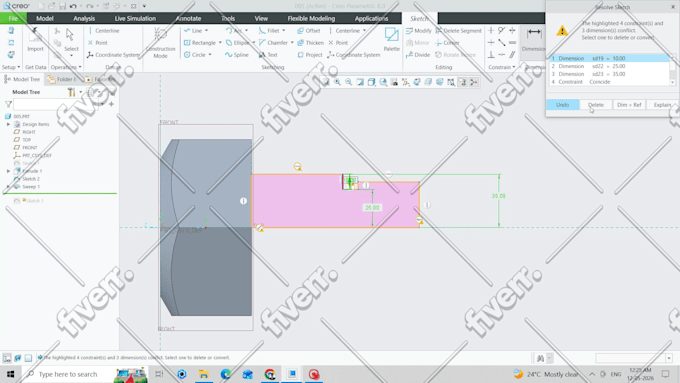Open Model Tree settings hammer icon
The width and height of the screenshot is (680, 383).
tap(71, 92)
